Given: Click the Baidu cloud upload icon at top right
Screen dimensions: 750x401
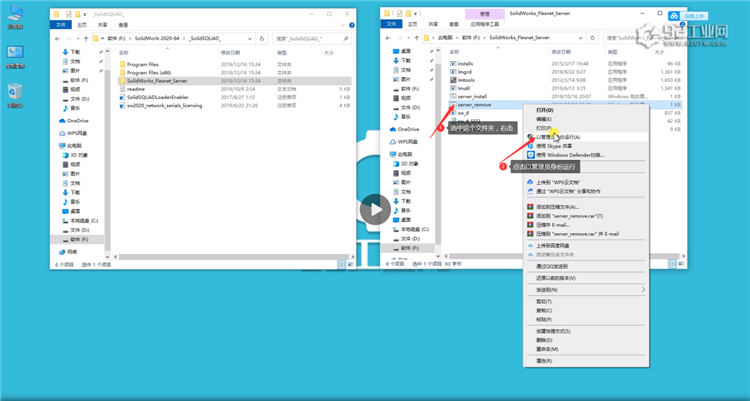Looking at the screenshot, I should (674, 16).
